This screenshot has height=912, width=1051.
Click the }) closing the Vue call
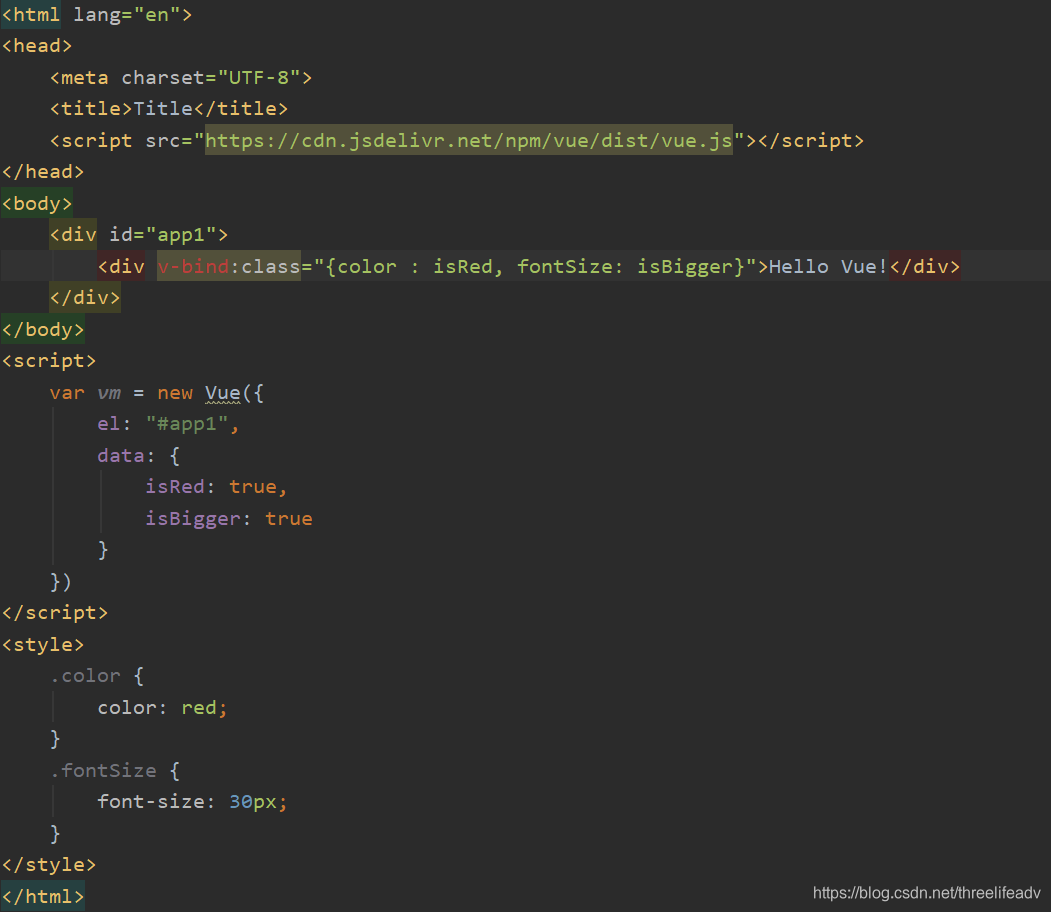61,582
